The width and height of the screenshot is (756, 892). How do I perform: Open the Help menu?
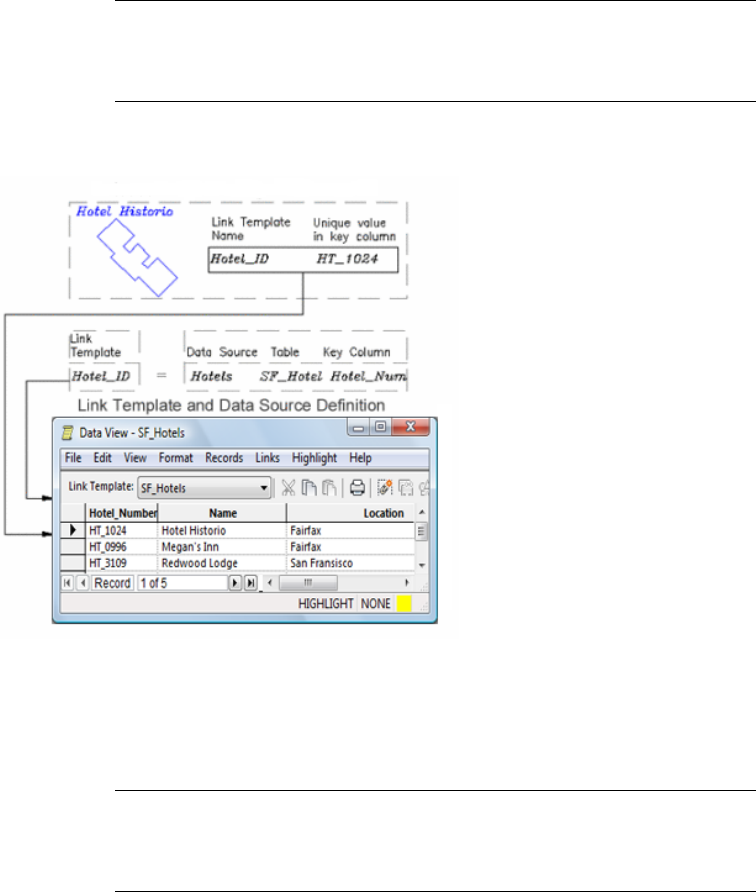360,458
